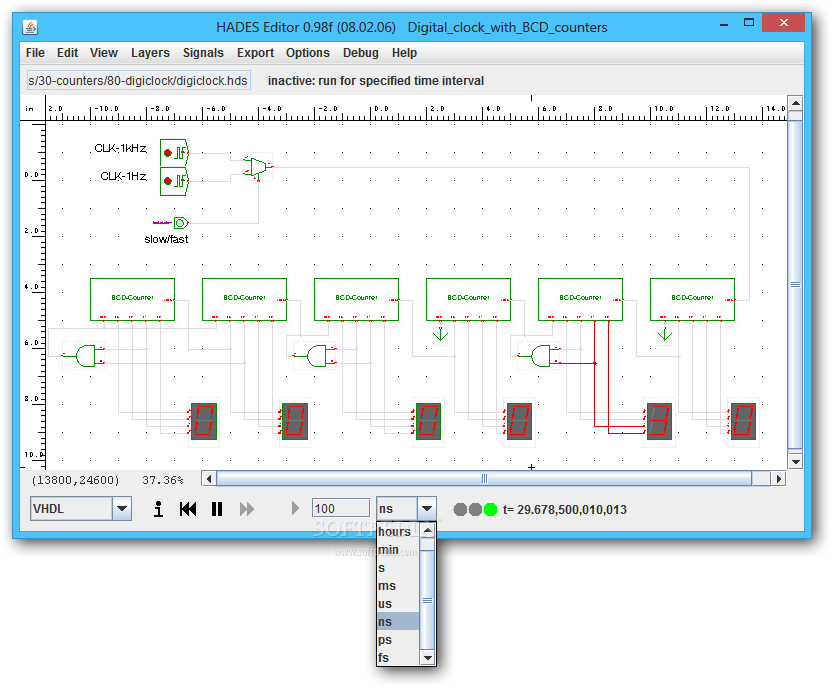Screen dimensions: 832x687
Task: Click the fifth seven-segment display with red wires
Action: coord(658,422)
